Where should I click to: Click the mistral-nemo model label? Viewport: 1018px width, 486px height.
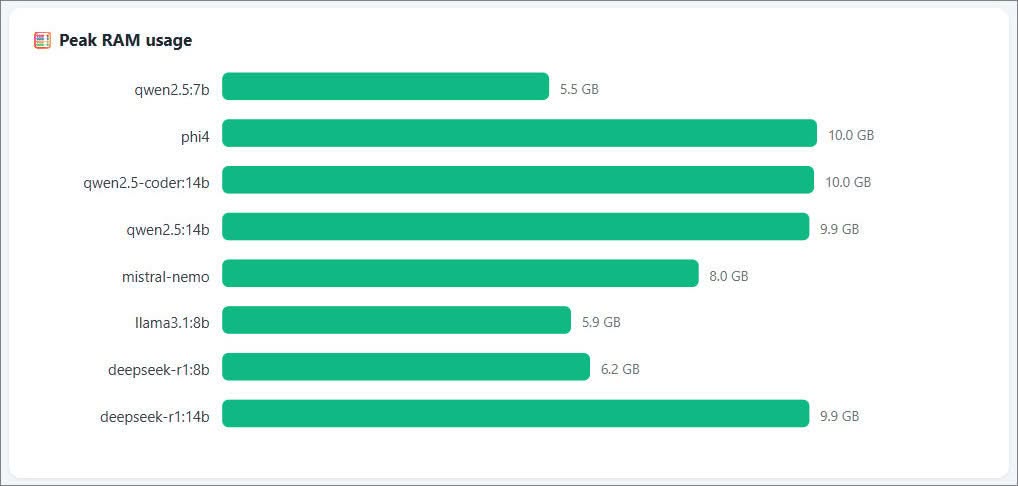[166, 277]
